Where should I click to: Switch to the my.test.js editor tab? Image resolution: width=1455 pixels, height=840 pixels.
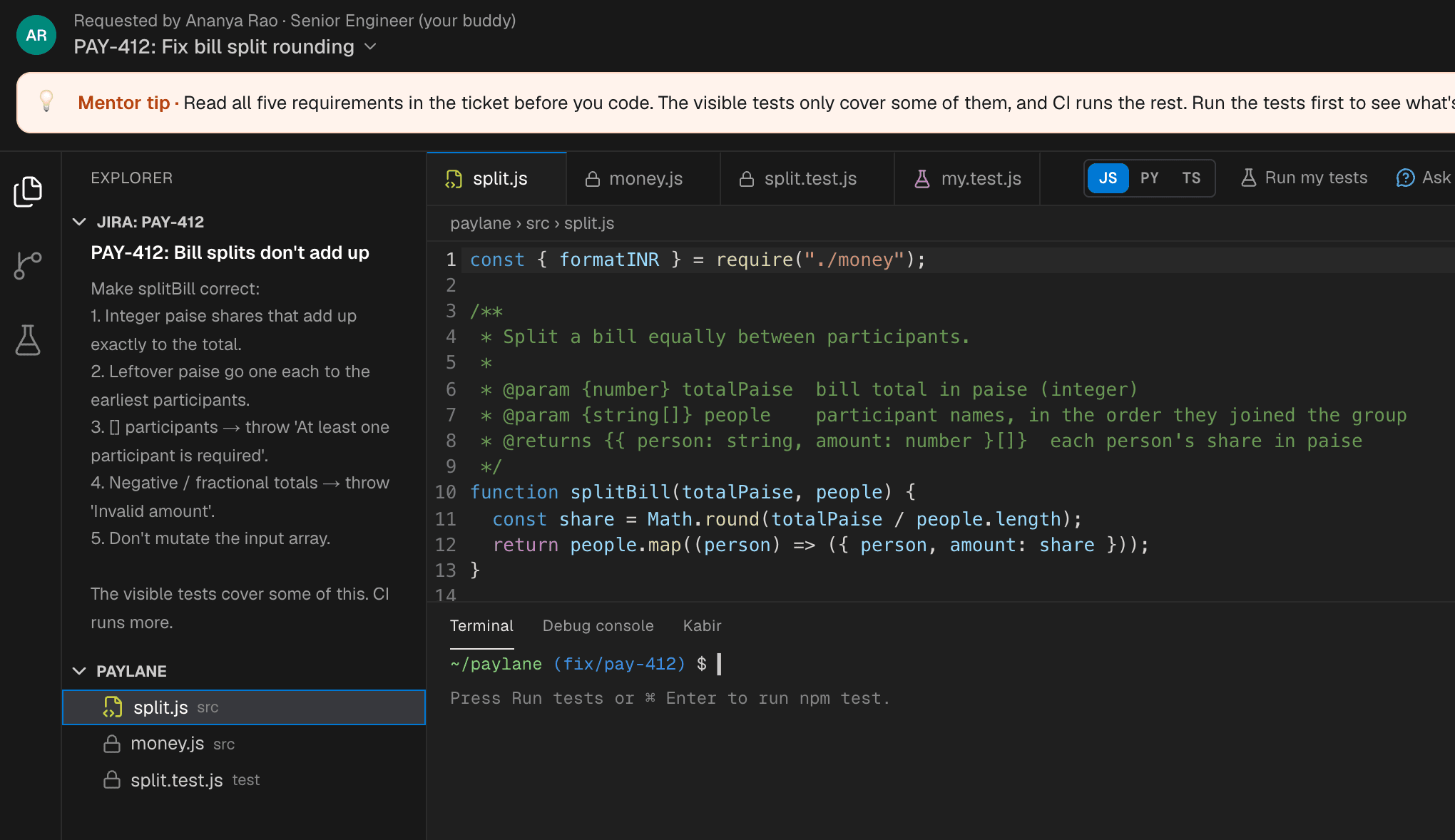(967, 179)
